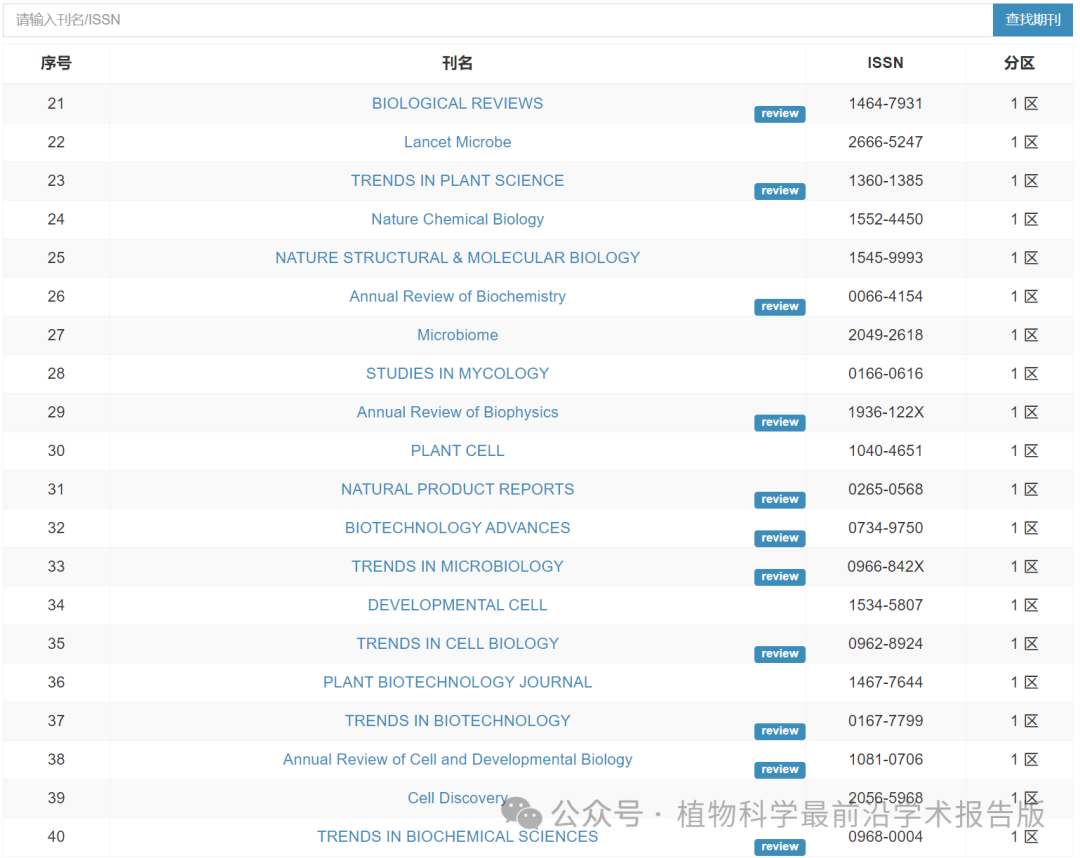Click the 刊名 column header

(457, 63)
